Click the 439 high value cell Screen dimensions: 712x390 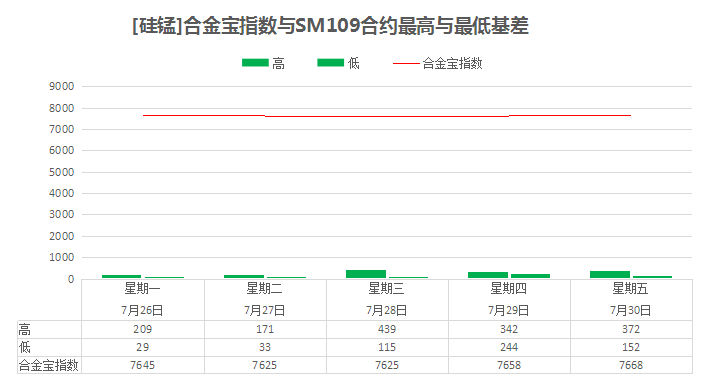coord(387,329)
